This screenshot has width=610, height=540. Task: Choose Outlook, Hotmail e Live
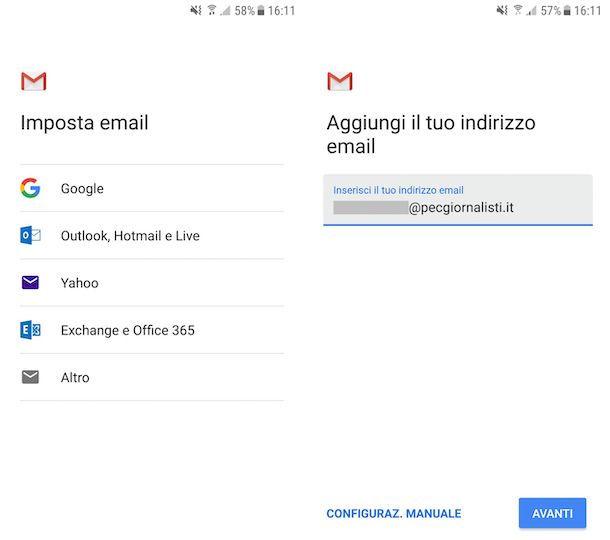pos(152,236)
